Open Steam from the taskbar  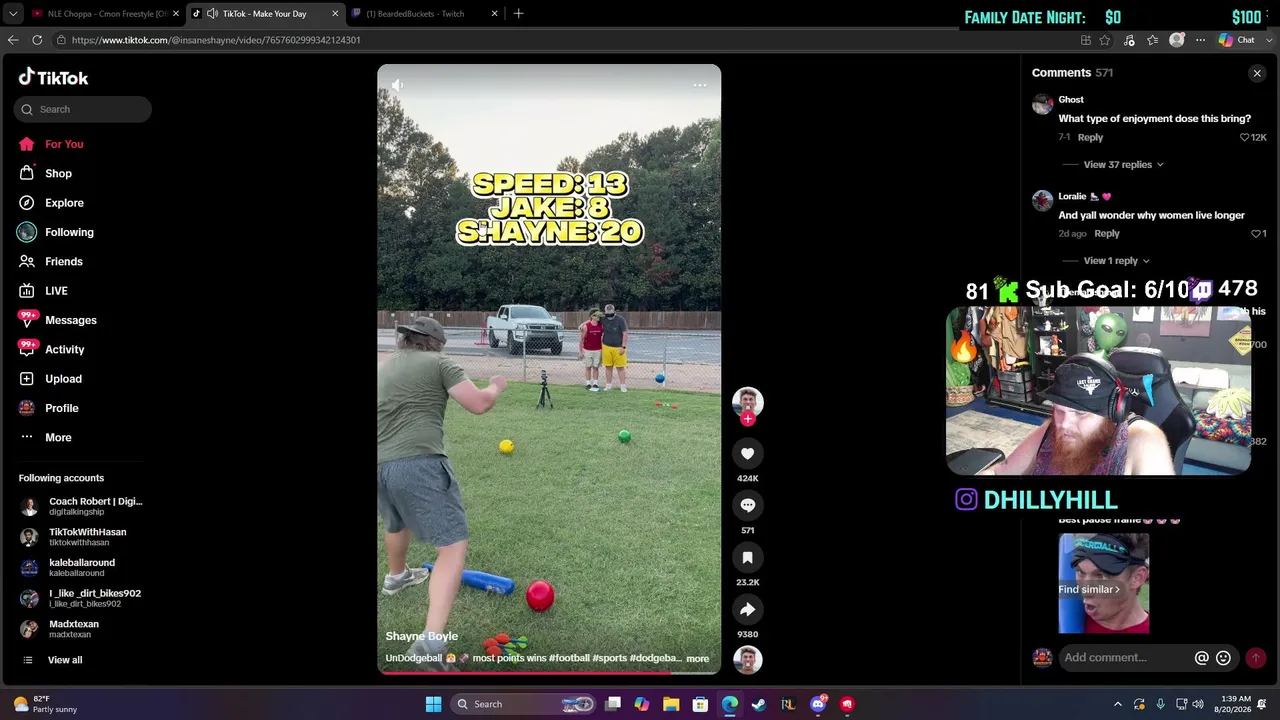(759, 704)
